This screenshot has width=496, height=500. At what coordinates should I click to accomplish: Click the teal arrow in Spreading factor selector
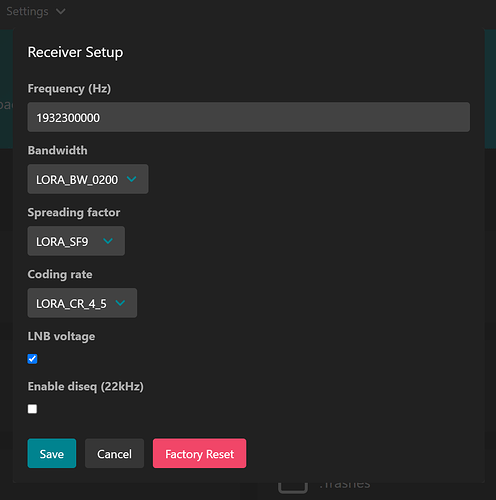108,241
